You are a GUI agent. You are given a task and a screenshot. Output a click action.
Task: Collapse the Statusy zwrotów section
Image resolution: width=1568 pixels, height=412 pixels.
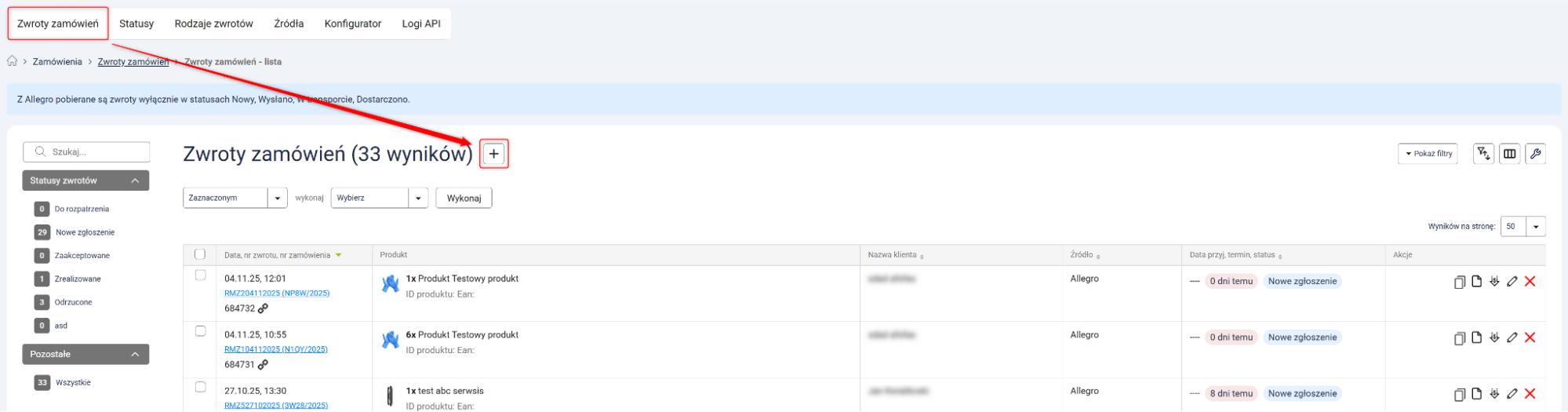pos(135,180)
